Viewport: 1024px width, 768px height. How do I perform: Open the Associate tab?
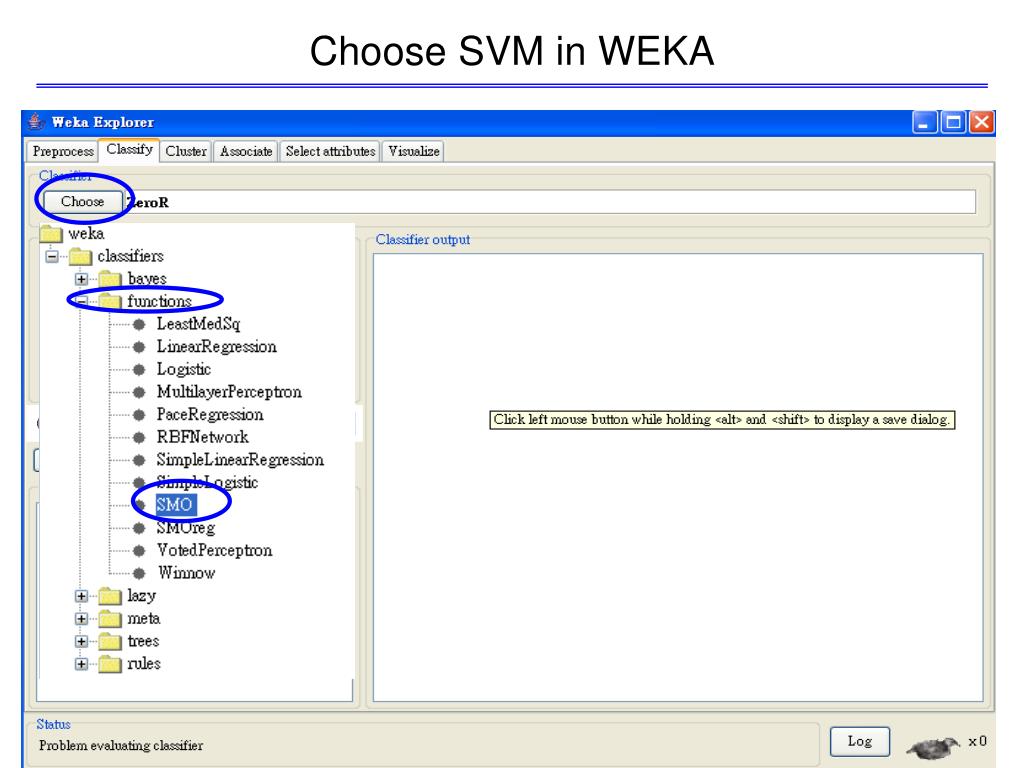(246, 151)
